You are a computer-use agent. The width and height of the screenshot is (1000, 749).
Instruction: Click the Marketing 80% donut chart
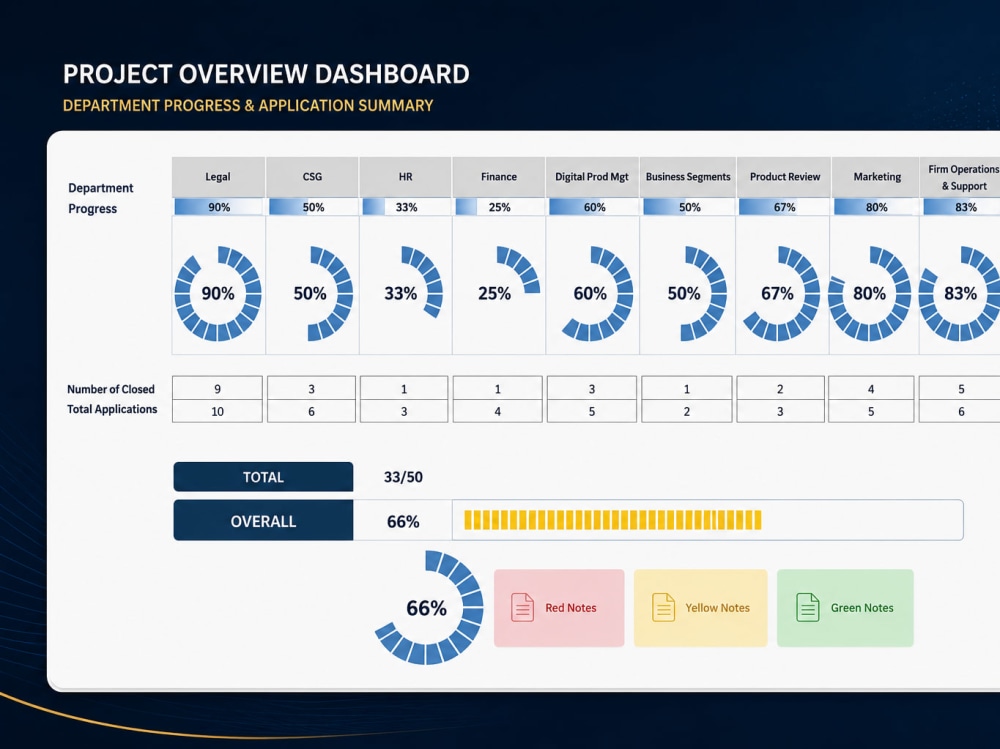coord(870,293)
